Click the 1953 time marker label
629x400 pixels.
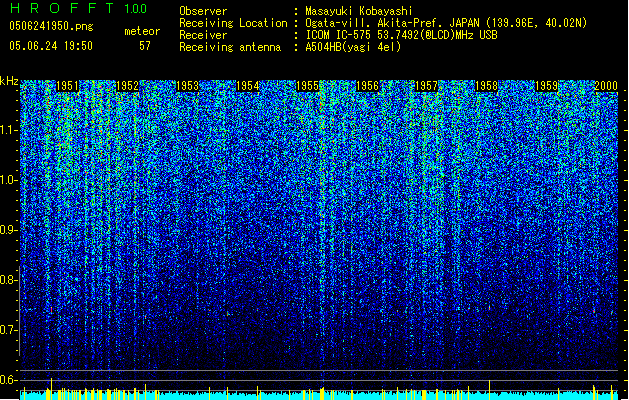coord(187,86)
